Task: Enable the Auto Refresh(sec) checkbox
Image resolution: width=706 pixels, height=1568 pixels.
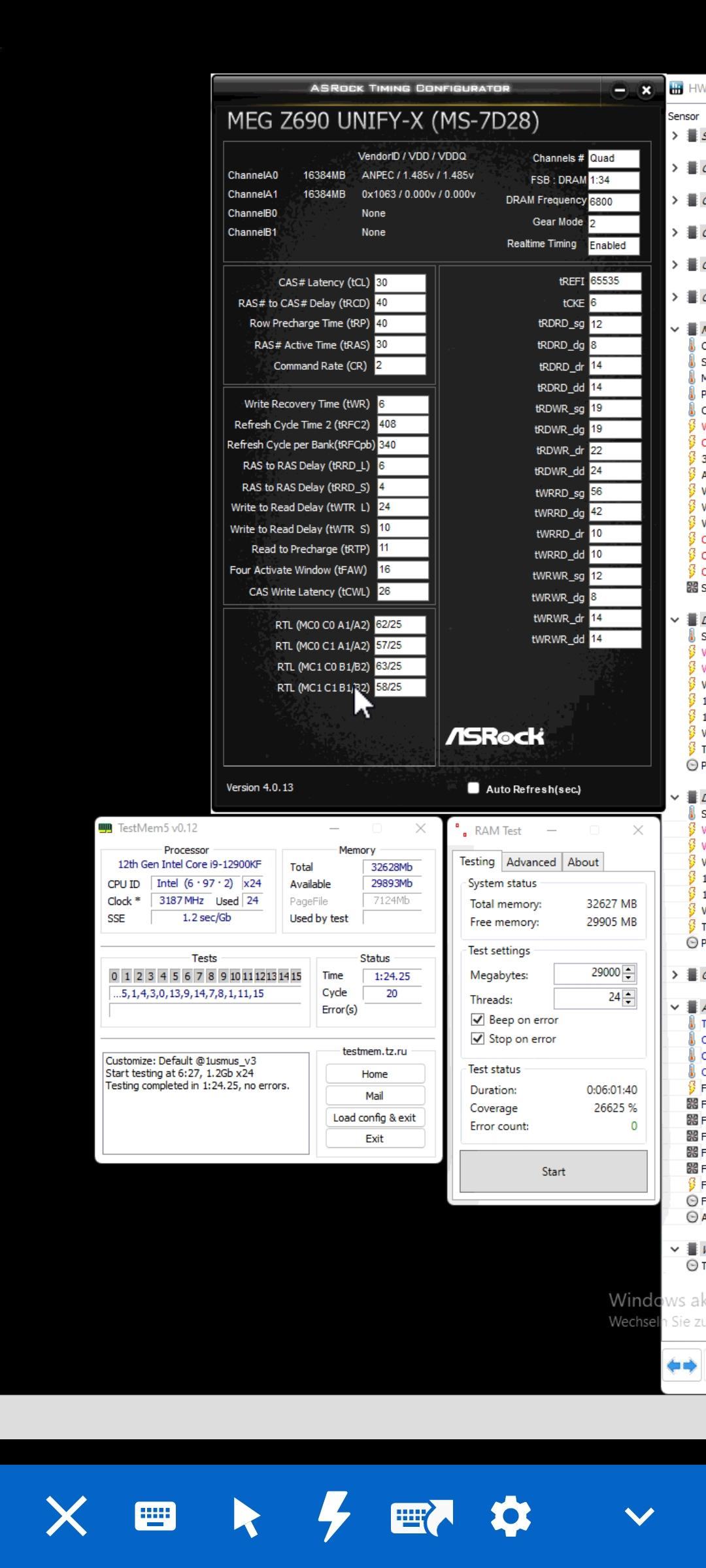Action: [x=473, y=788]
